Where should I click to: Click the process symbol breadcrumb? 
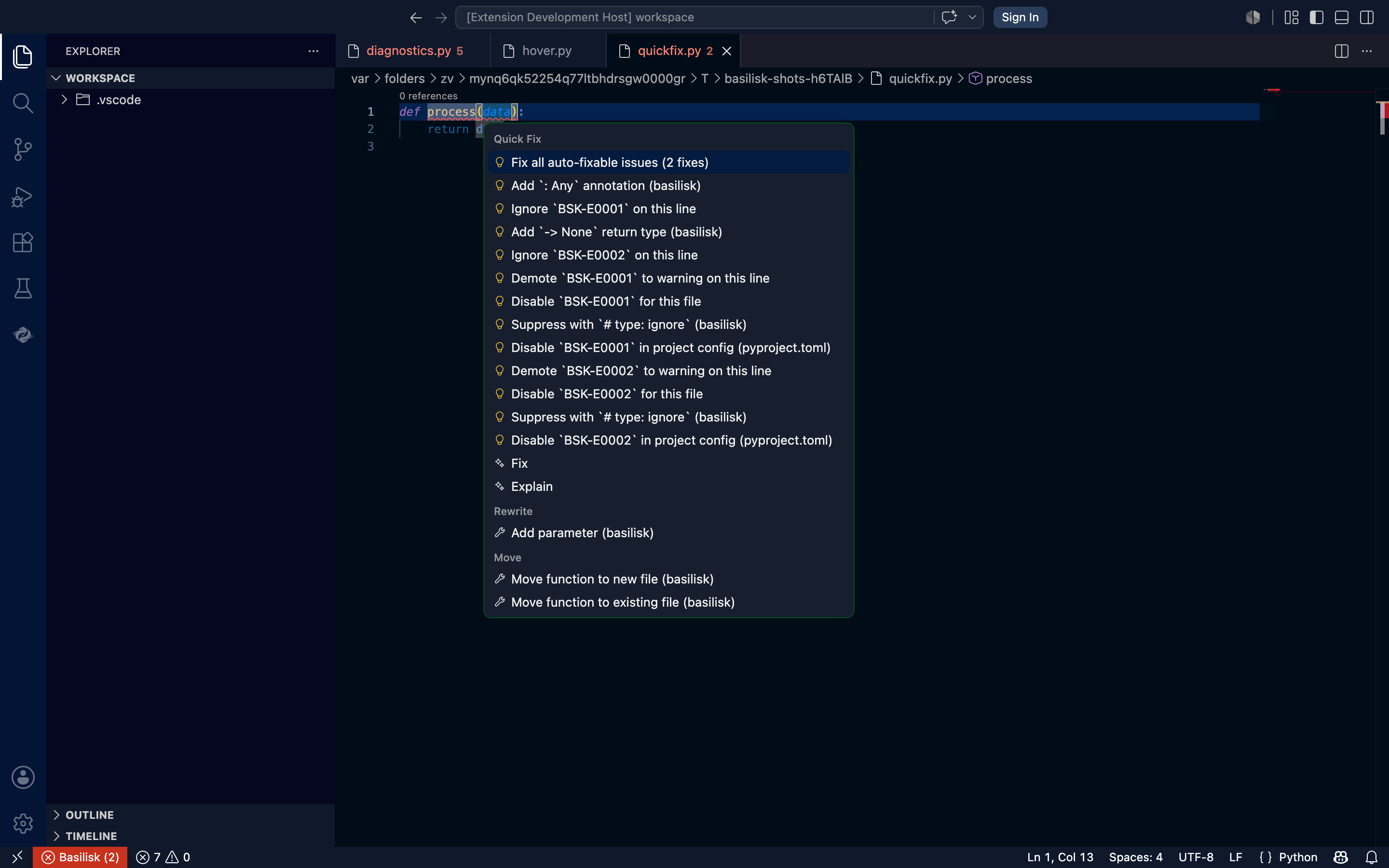1000,79
